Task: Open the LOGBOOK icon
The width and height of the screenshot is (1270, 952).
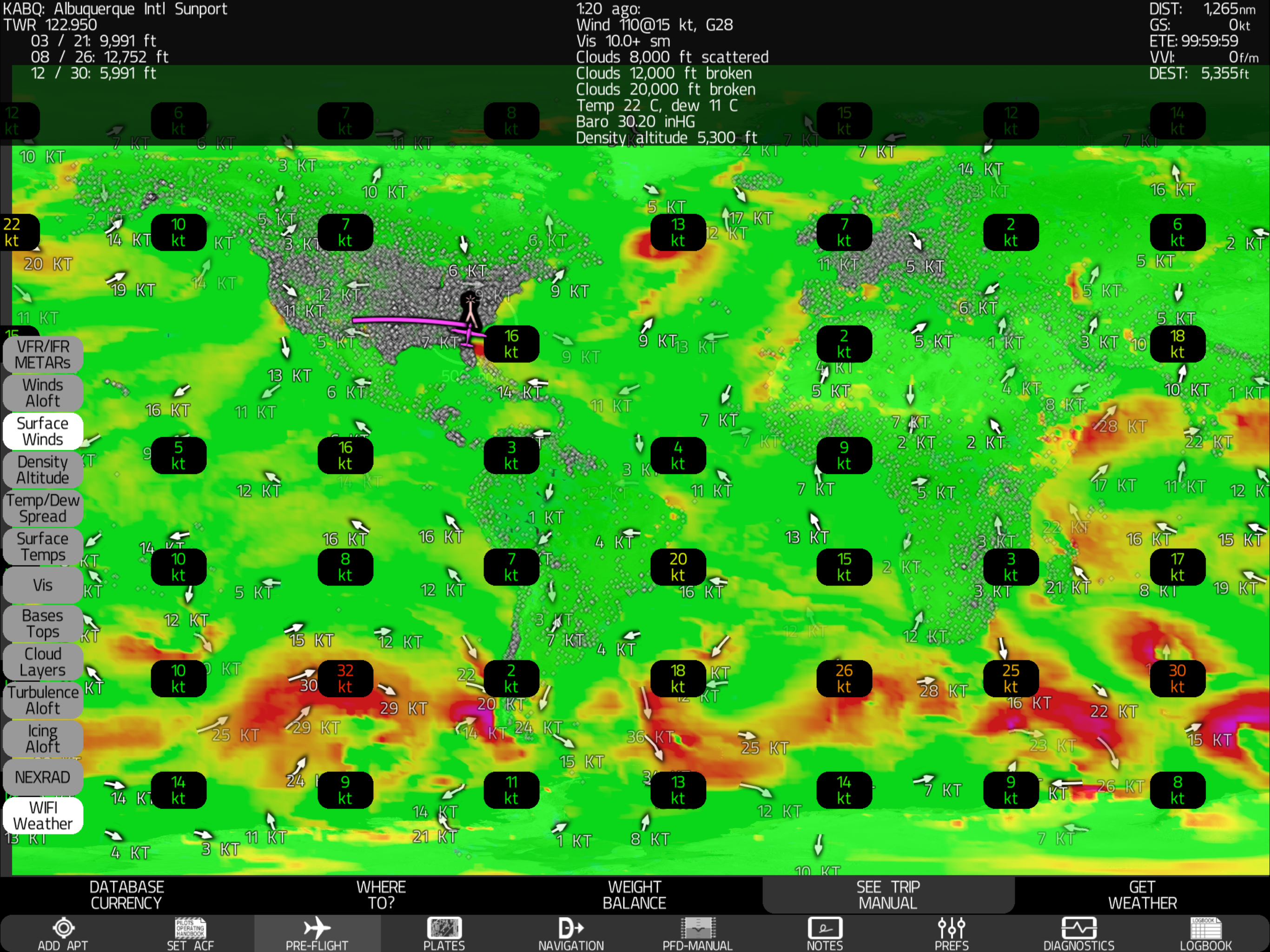Action: tap(1206, 928)
